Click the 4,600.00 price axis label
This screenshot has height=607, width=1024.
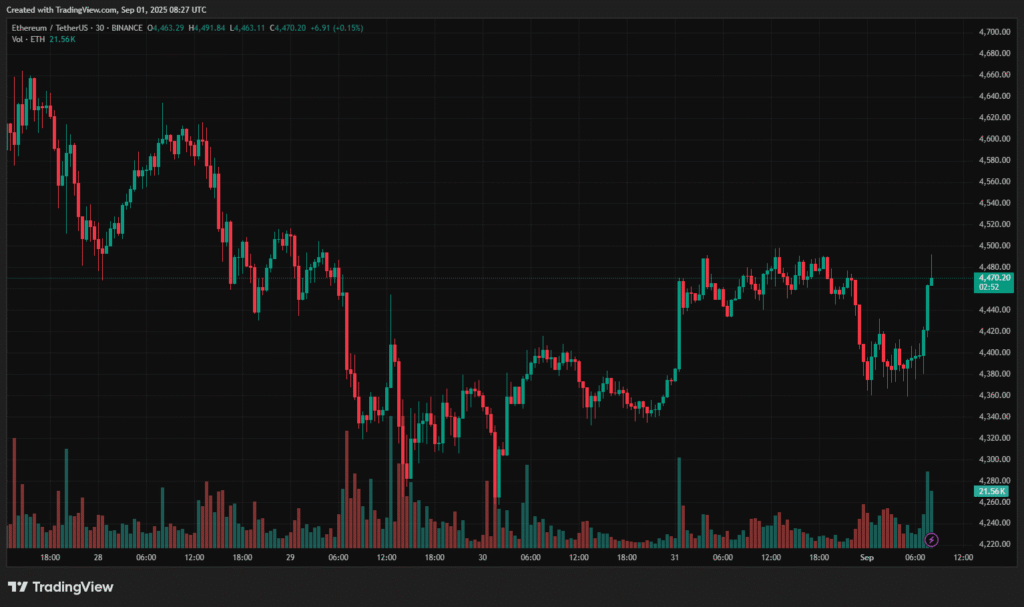tap(995, 139)
